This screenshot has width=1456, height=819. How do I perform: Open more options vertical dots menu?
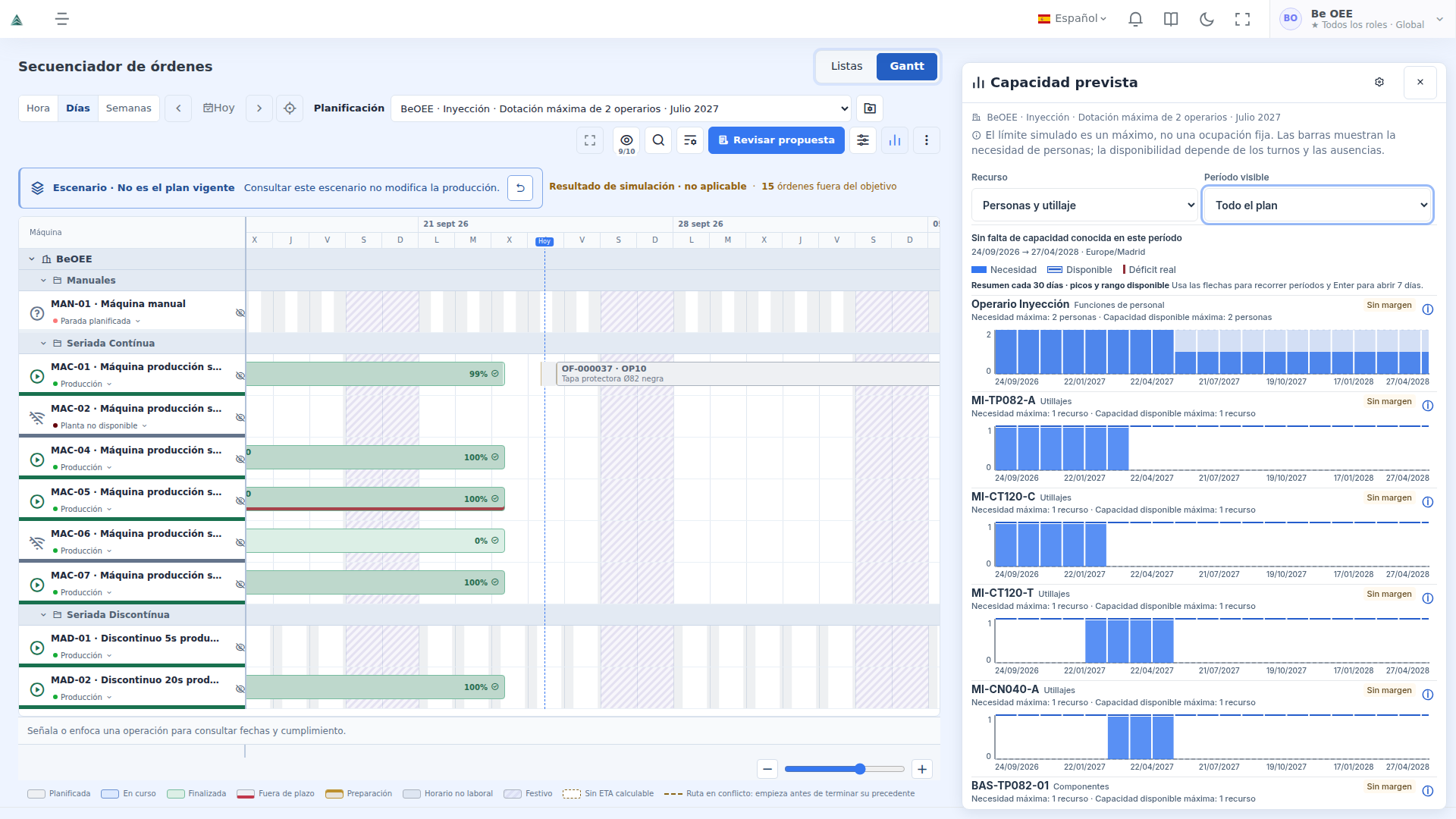click(927, 140)
